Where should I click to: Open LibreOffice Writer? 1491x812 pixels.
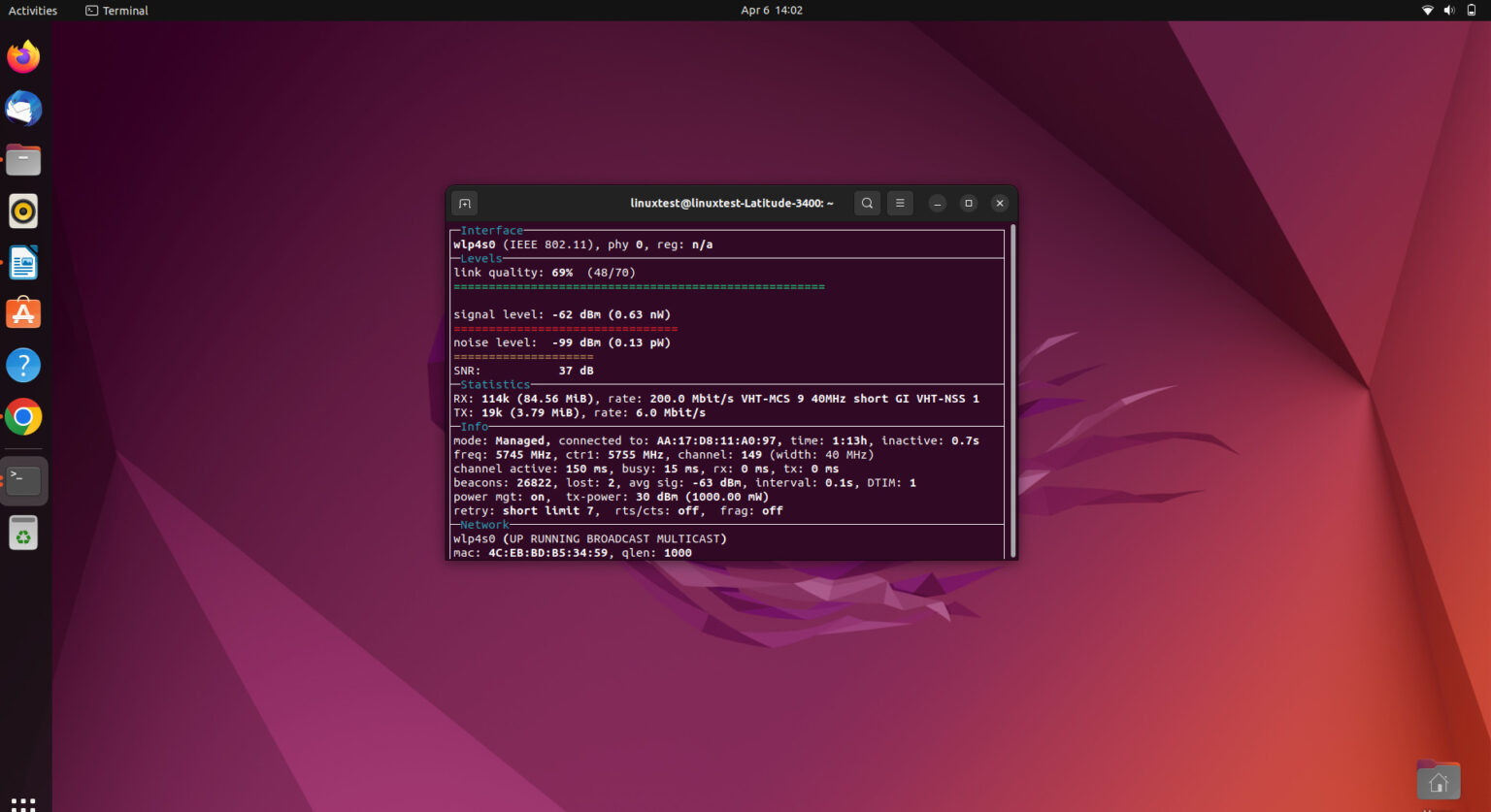pos(23,262)
